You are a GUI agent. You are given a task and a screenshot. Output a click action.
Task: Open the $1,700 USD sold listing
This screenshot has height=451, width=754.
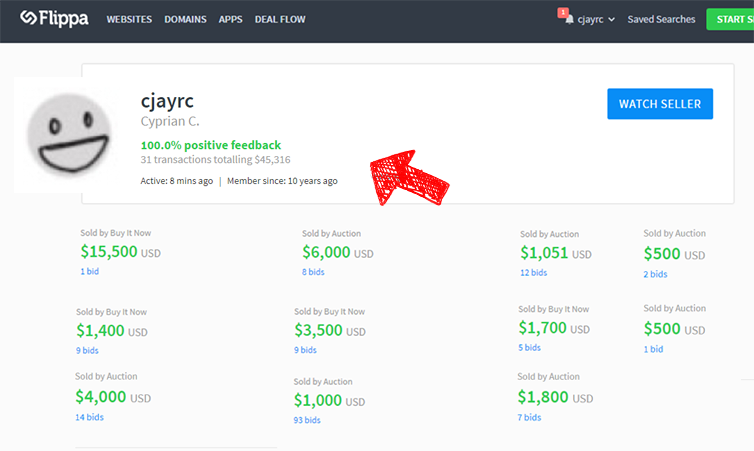554,327
